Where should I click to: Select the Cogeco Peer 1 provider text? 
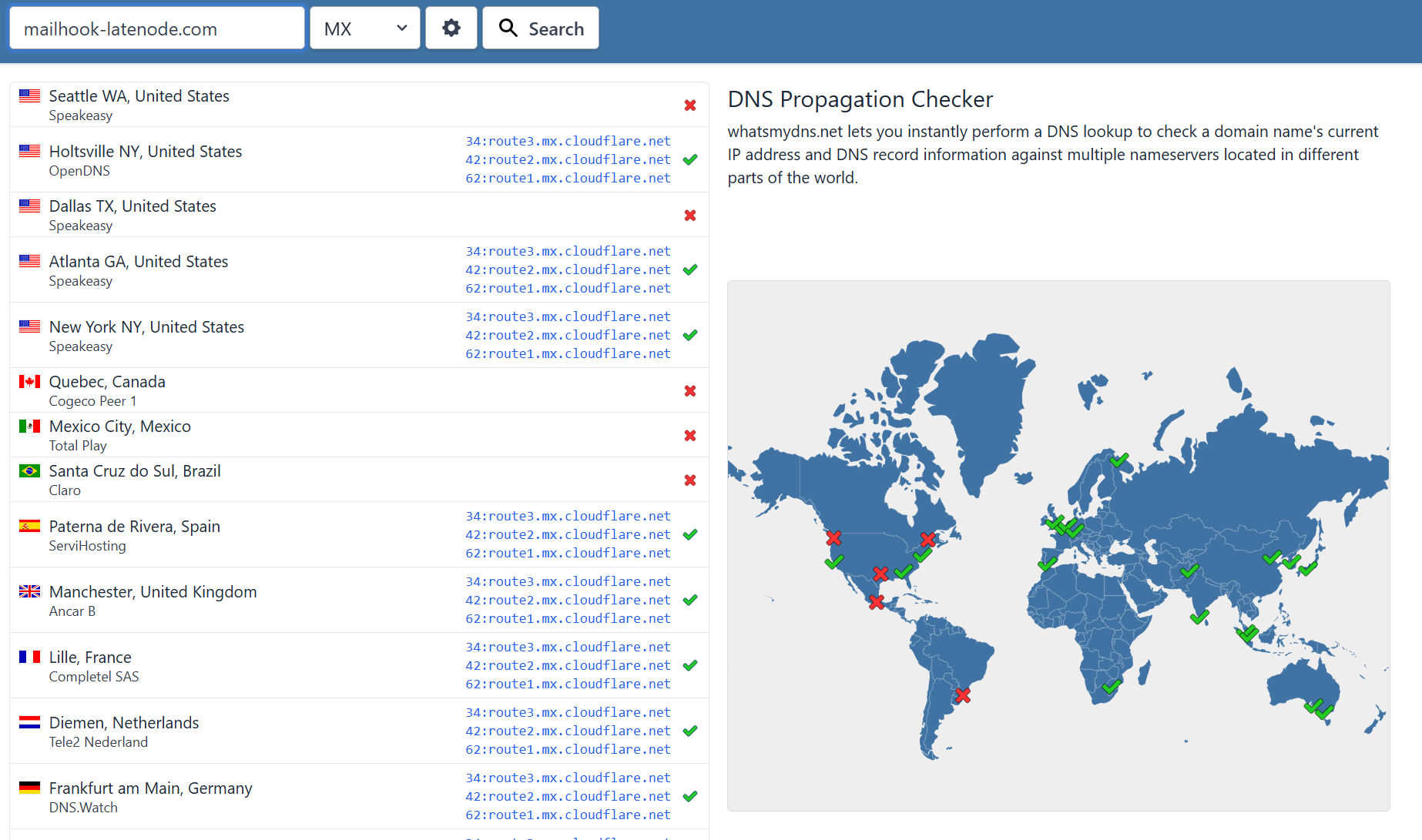(x=92, y=401)
